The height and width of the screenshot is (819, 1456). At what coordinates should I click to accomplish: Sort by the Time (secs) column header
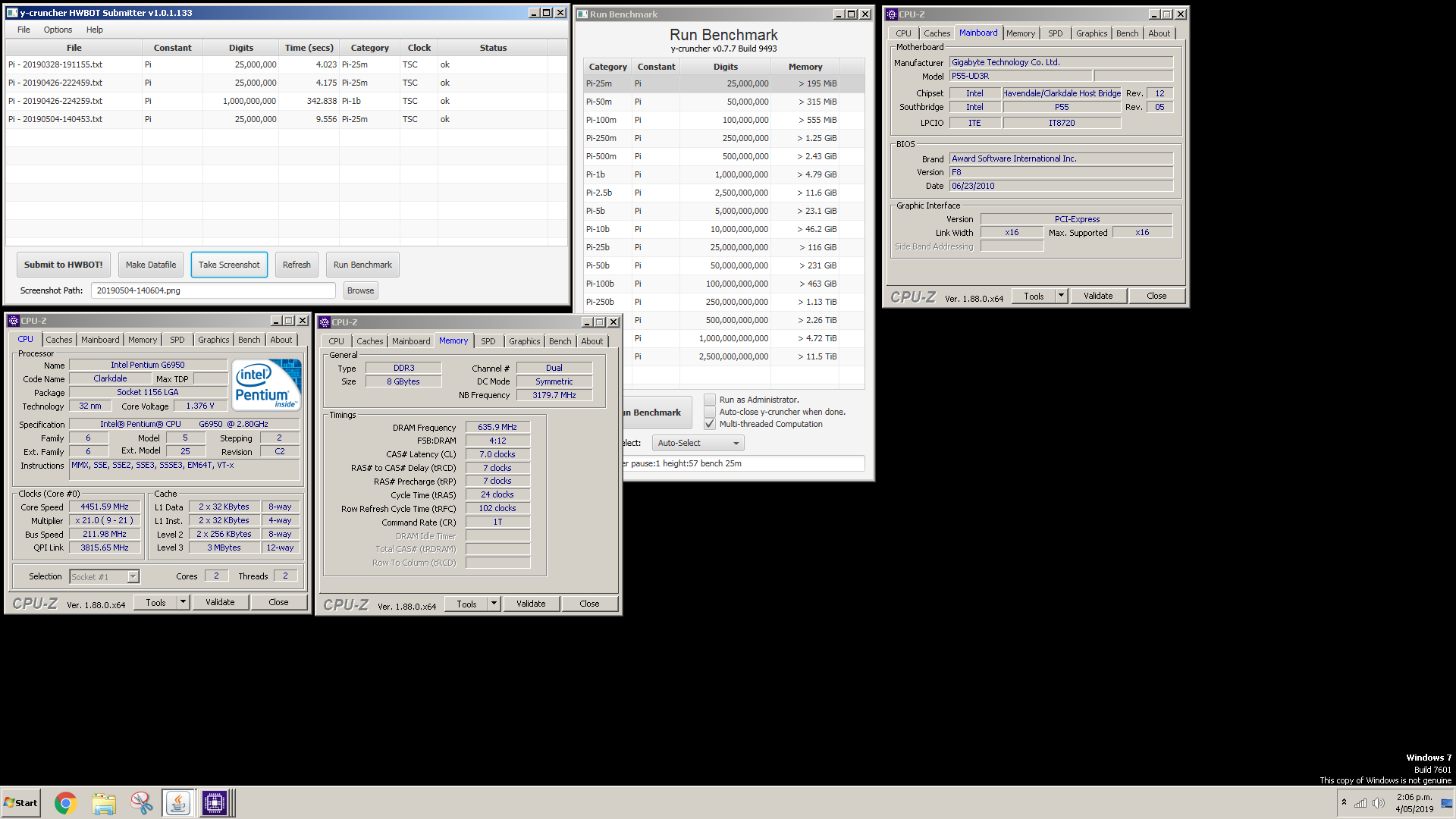309,48
